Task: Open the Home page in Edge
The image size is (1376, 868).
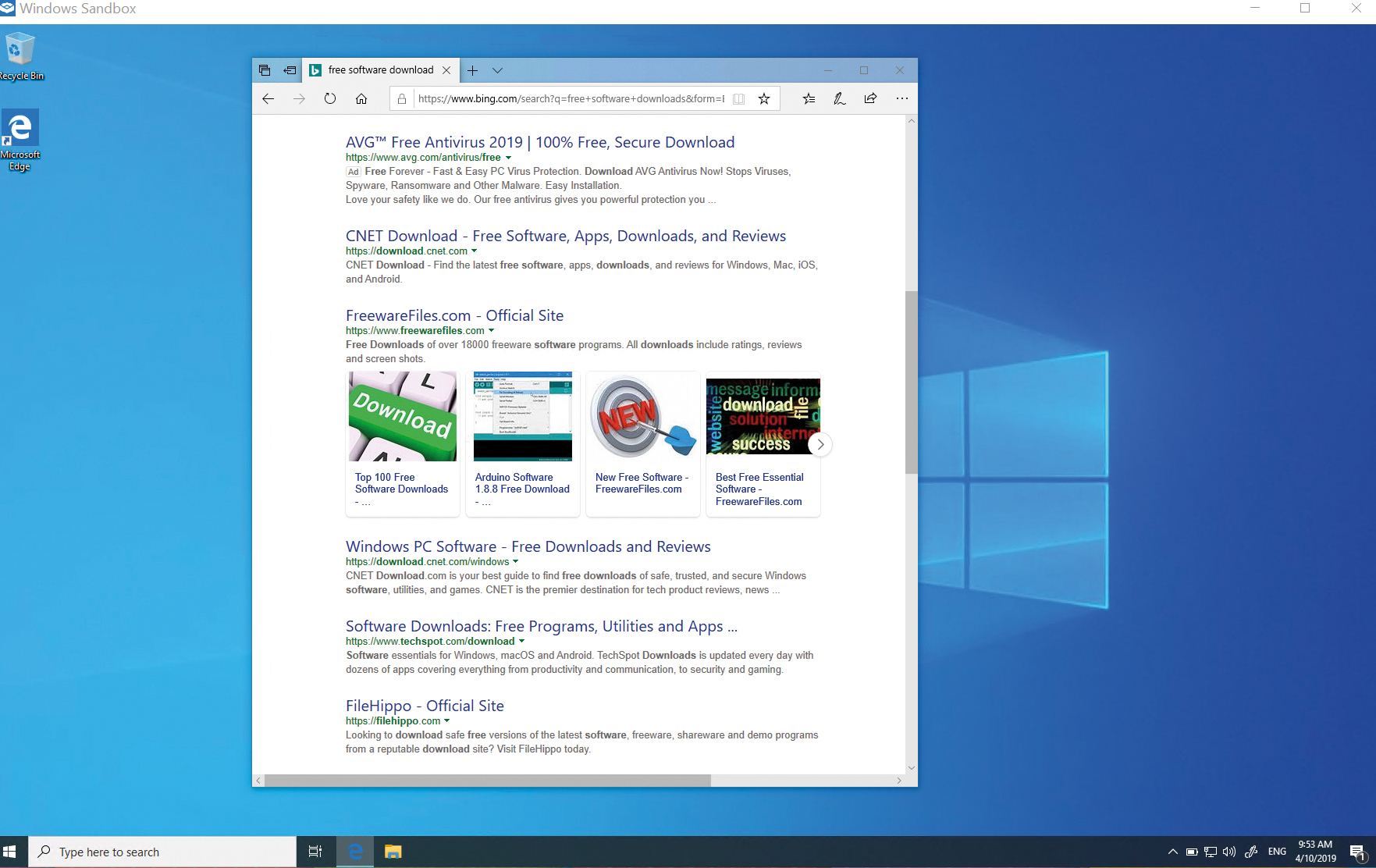Action: [x=361, y=98]
